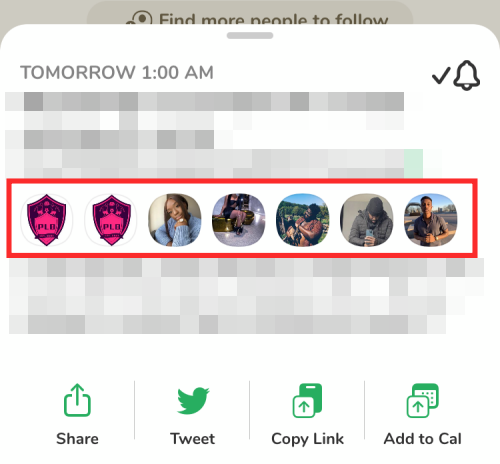500x464 pixels.
Task: Open the first PLB shield avatar
Action: (x=46, y=220)
